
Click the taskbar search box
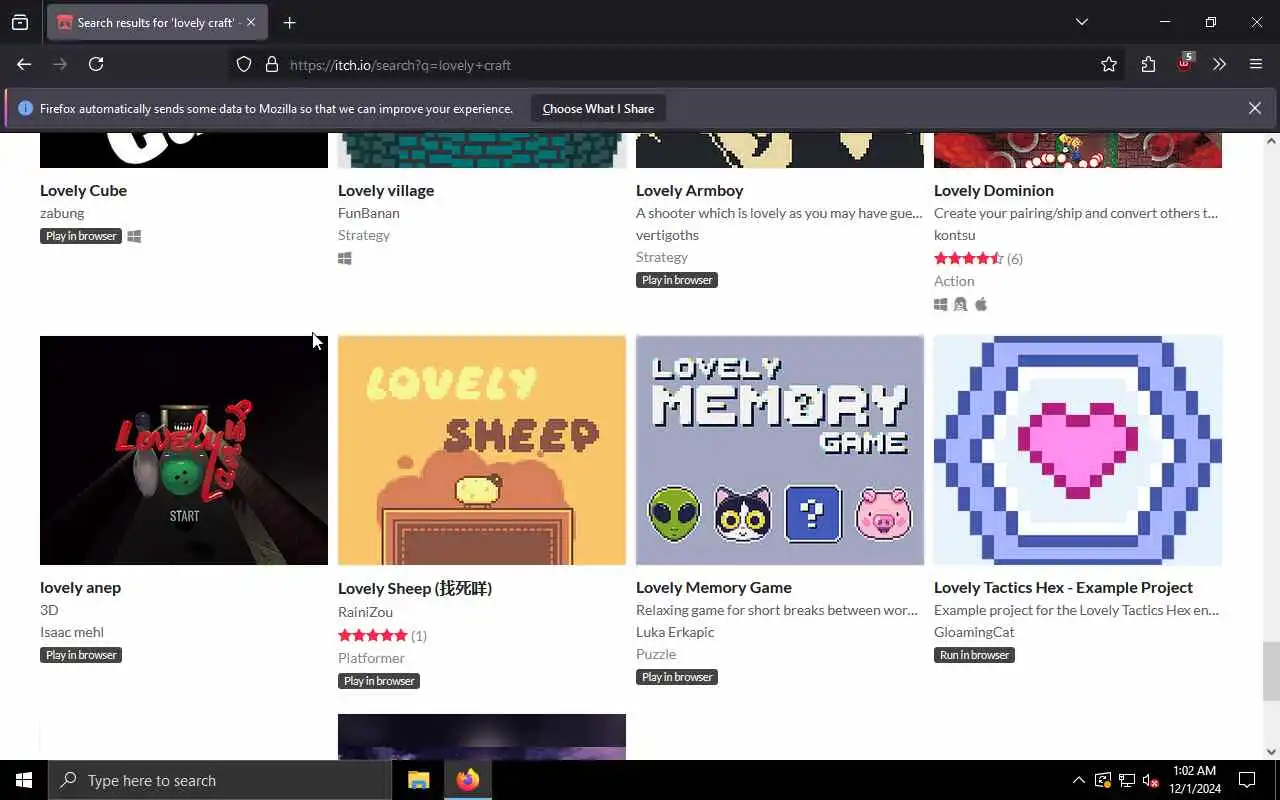click(x=220, y=780)
